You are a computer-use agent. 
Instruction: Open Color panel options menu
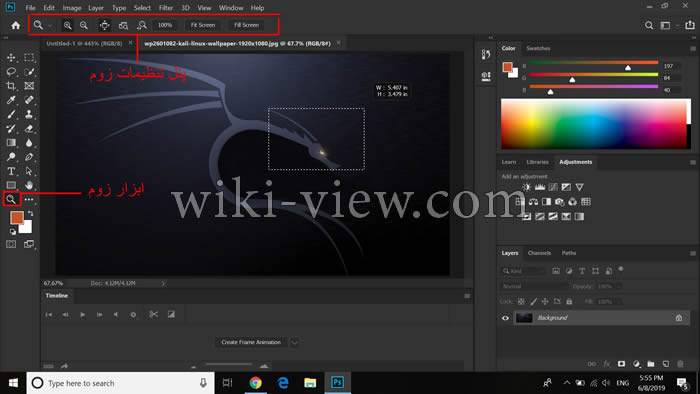click(692, 49)
